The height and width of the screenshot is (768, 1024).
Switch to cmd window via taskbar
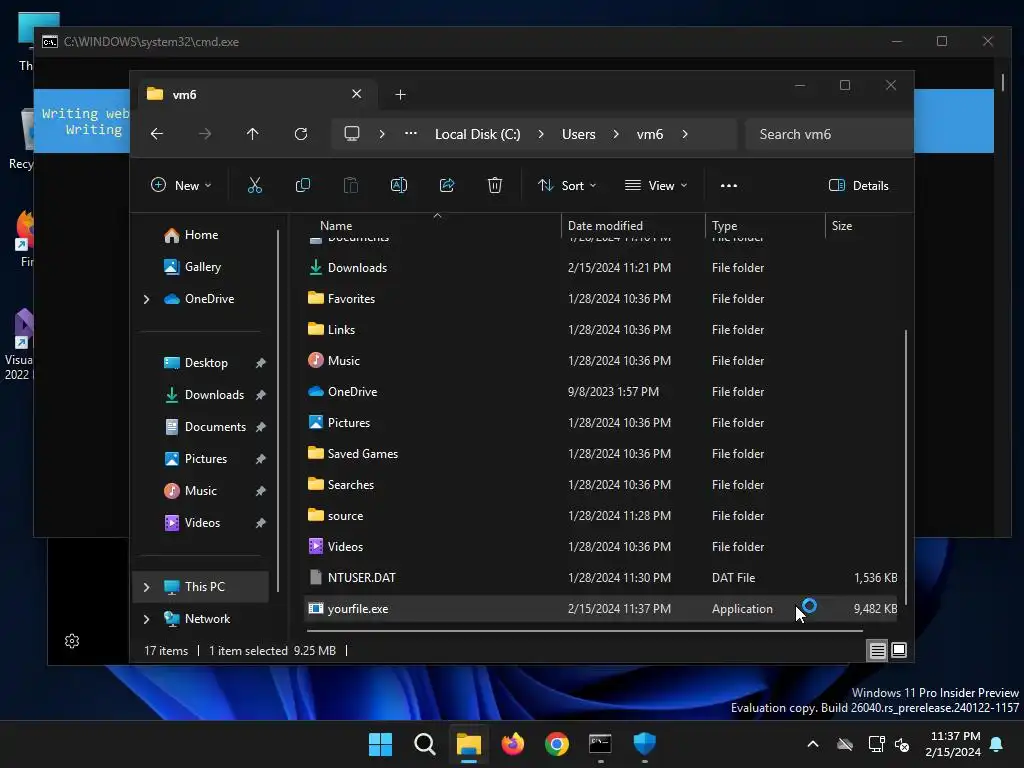click(x=600, y=744)
